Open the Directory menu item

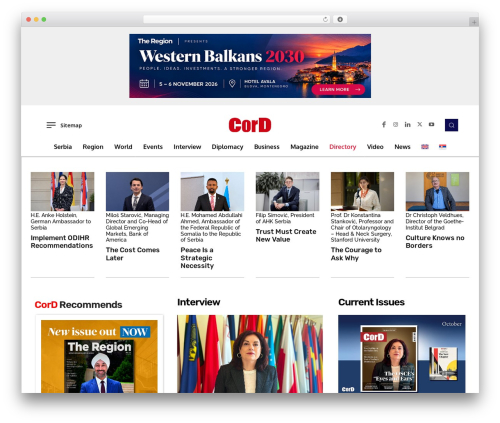tap(343, 147)
